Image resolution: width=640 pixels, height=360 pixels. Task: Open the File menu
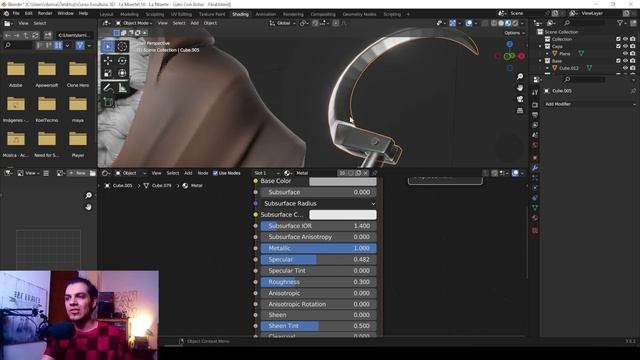point(16,13)
